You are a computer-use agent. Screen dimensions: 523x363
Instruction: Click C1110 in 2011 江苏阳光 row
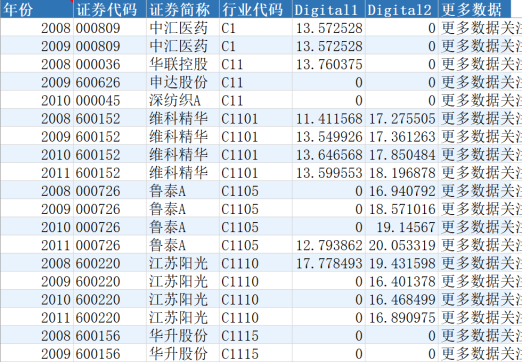[x=256, y=317]
